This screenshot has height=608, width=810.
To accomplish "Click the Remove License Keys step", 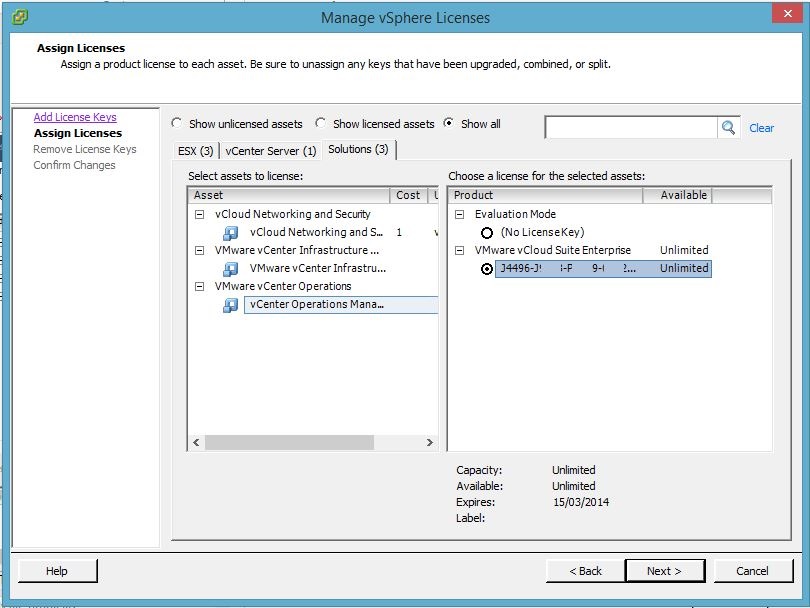I will coord(85,149).
